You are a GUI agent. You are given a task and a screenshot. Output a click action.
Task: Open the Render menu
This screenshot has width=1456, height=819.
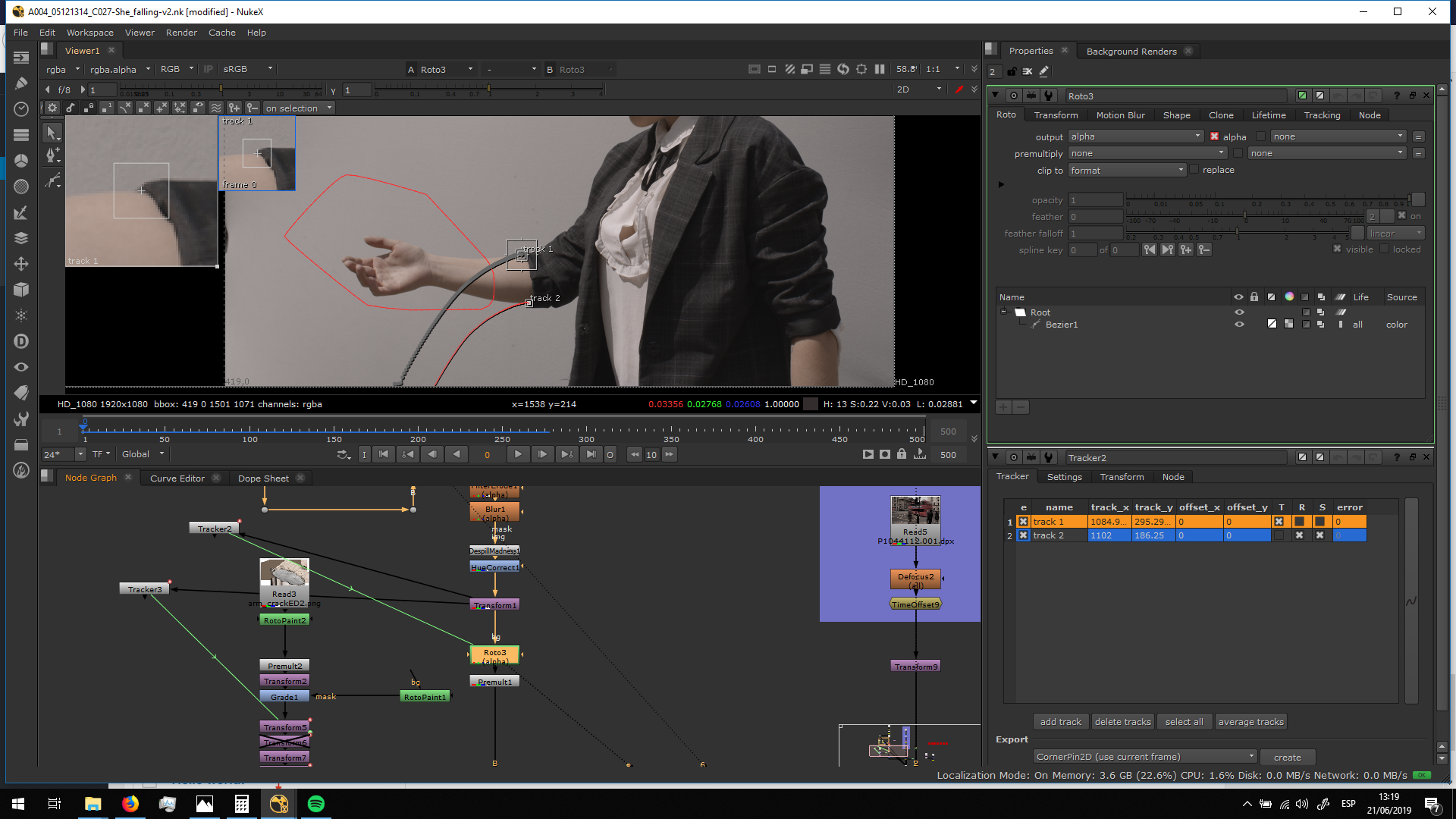181,33
